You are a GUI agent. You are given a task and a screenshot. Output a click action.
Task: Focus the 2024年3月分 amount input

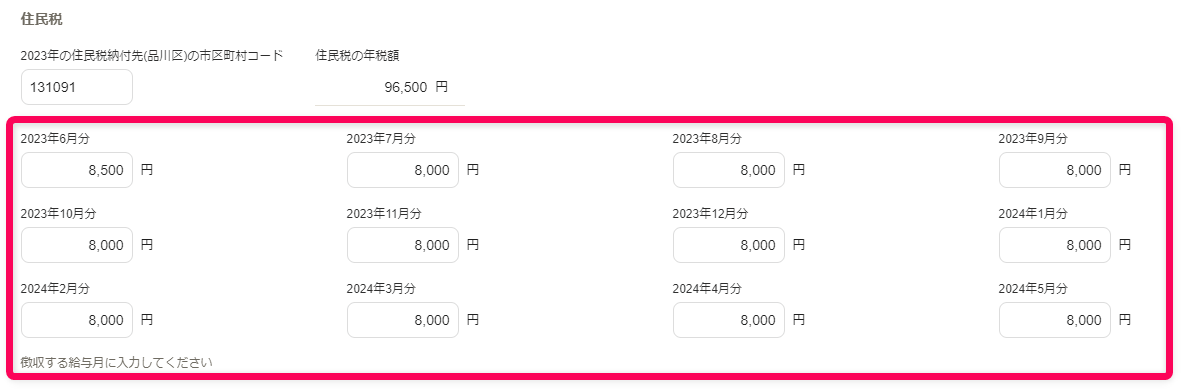[403, 320]
